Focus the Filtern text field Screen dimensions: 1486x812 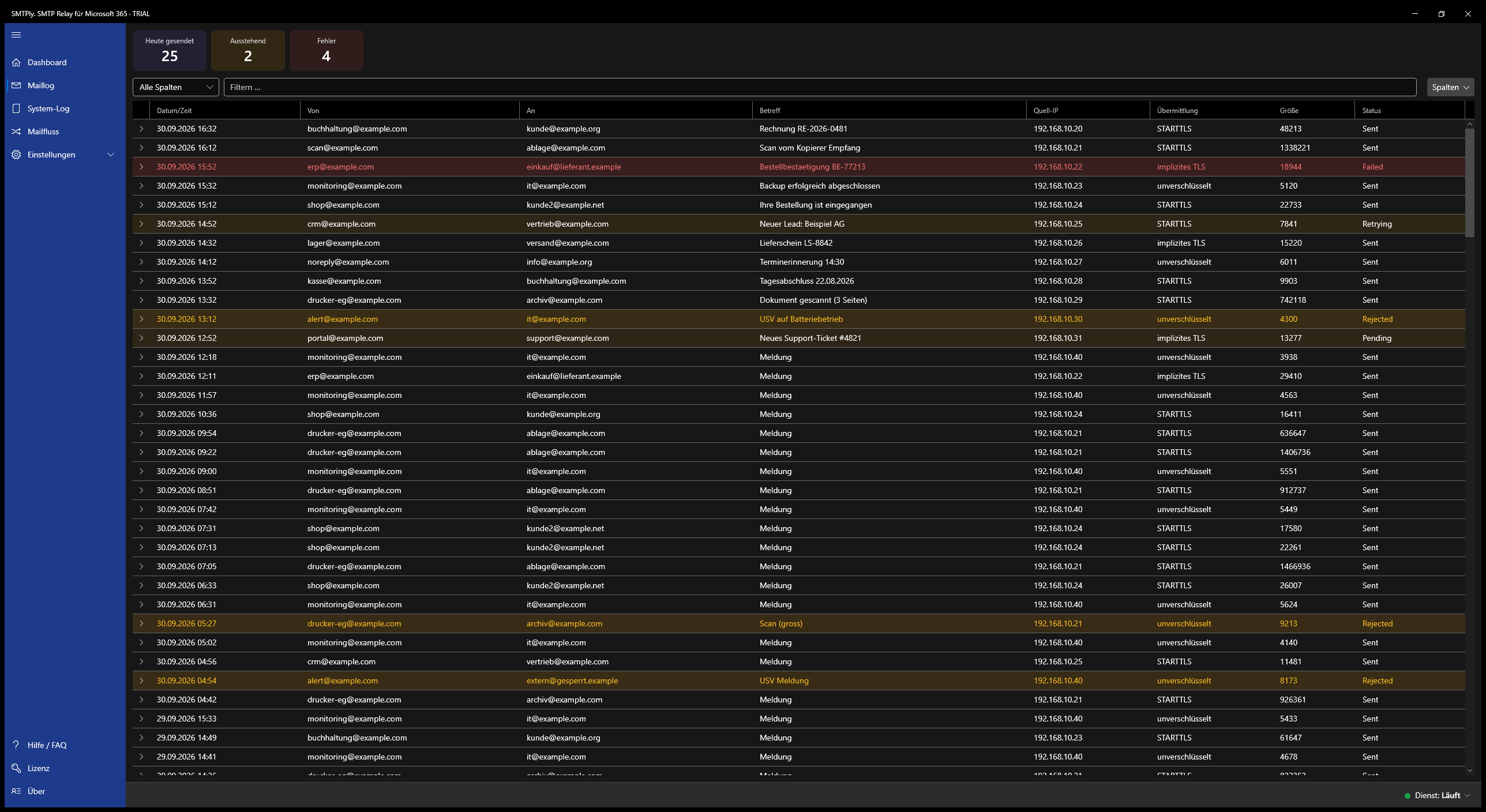click(820, 87)
